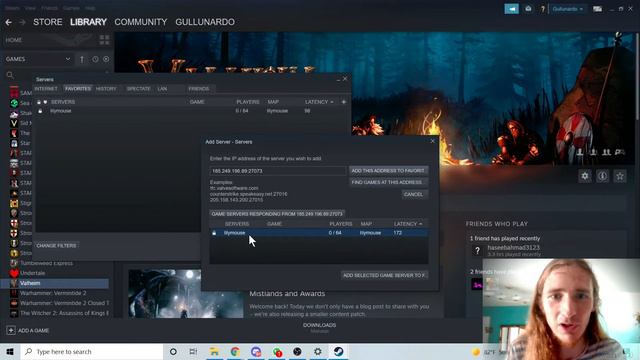The width and height of the screenshot is (640, 360).
Task: Switch to FRIENDS tab in Servers window
Action: pos(199,89)
